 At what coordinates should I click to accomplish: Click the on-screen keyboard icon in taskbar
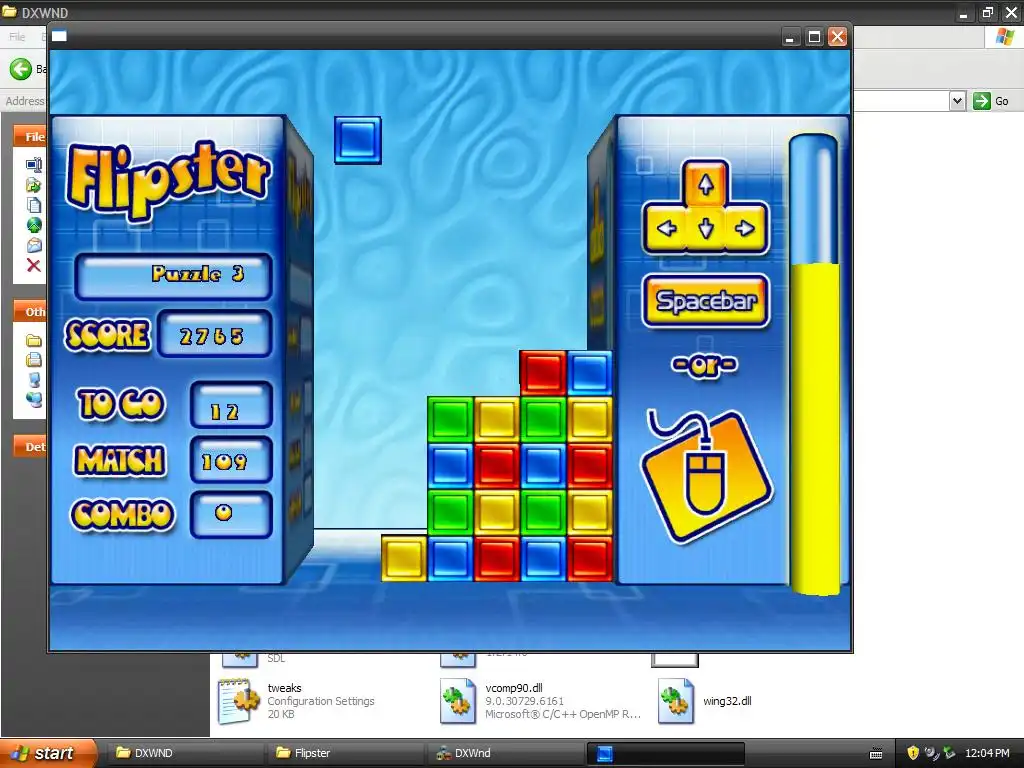click(x=876, y=754)
